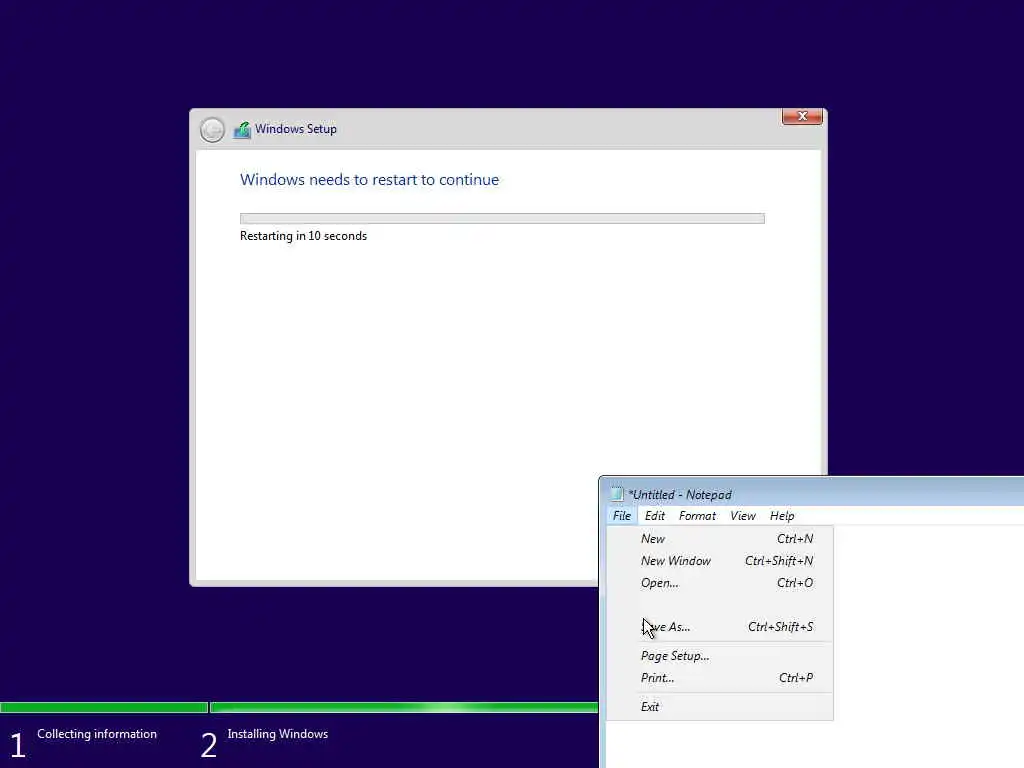The width and height of the screenshot is (1024, 768).
Task: Open the Format menu in Notepad
Action: pyautogui.click(x=697, y=516)
